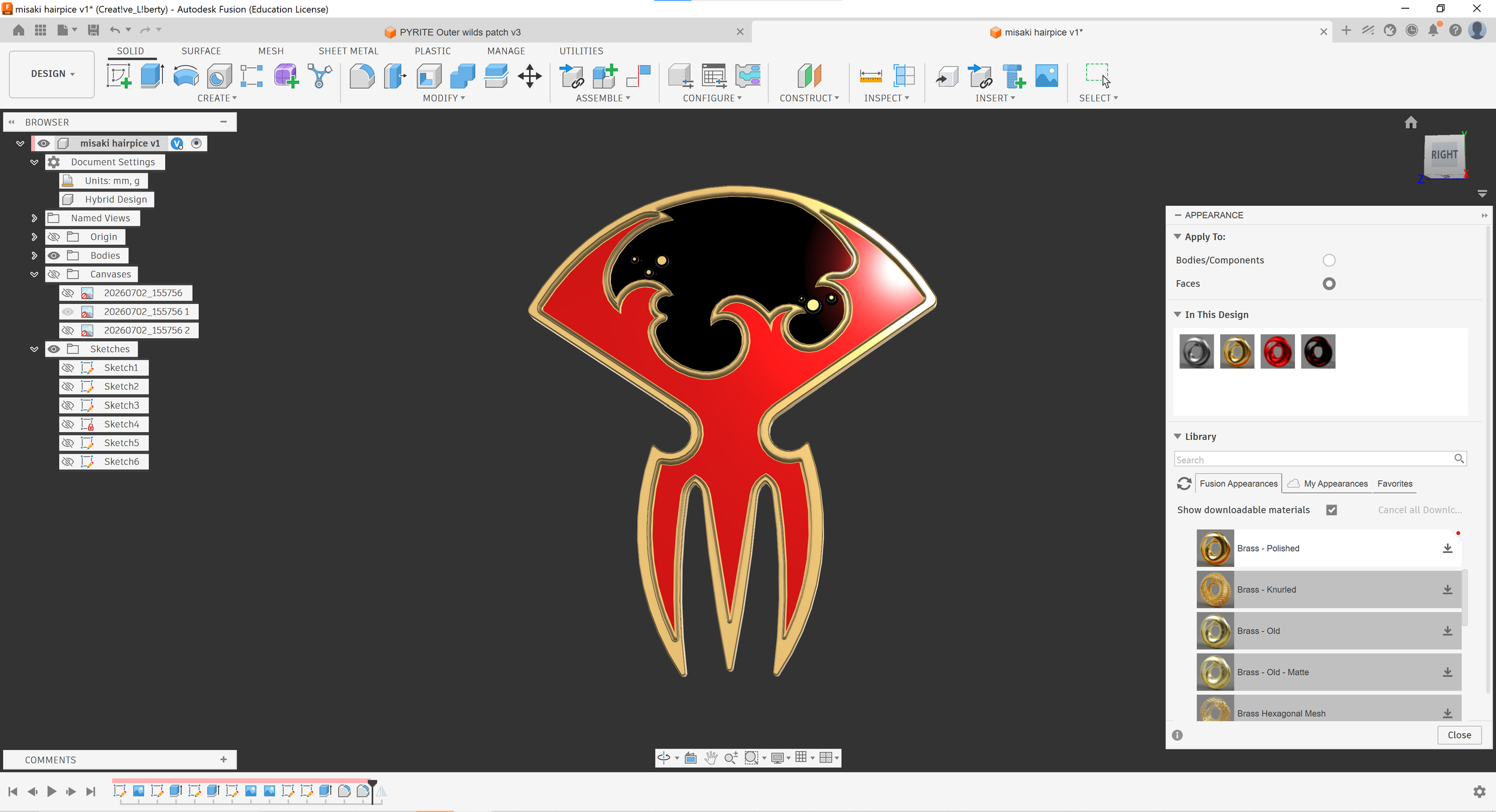Click the Home view icon near ViewCube

[x=1411, y=123]
